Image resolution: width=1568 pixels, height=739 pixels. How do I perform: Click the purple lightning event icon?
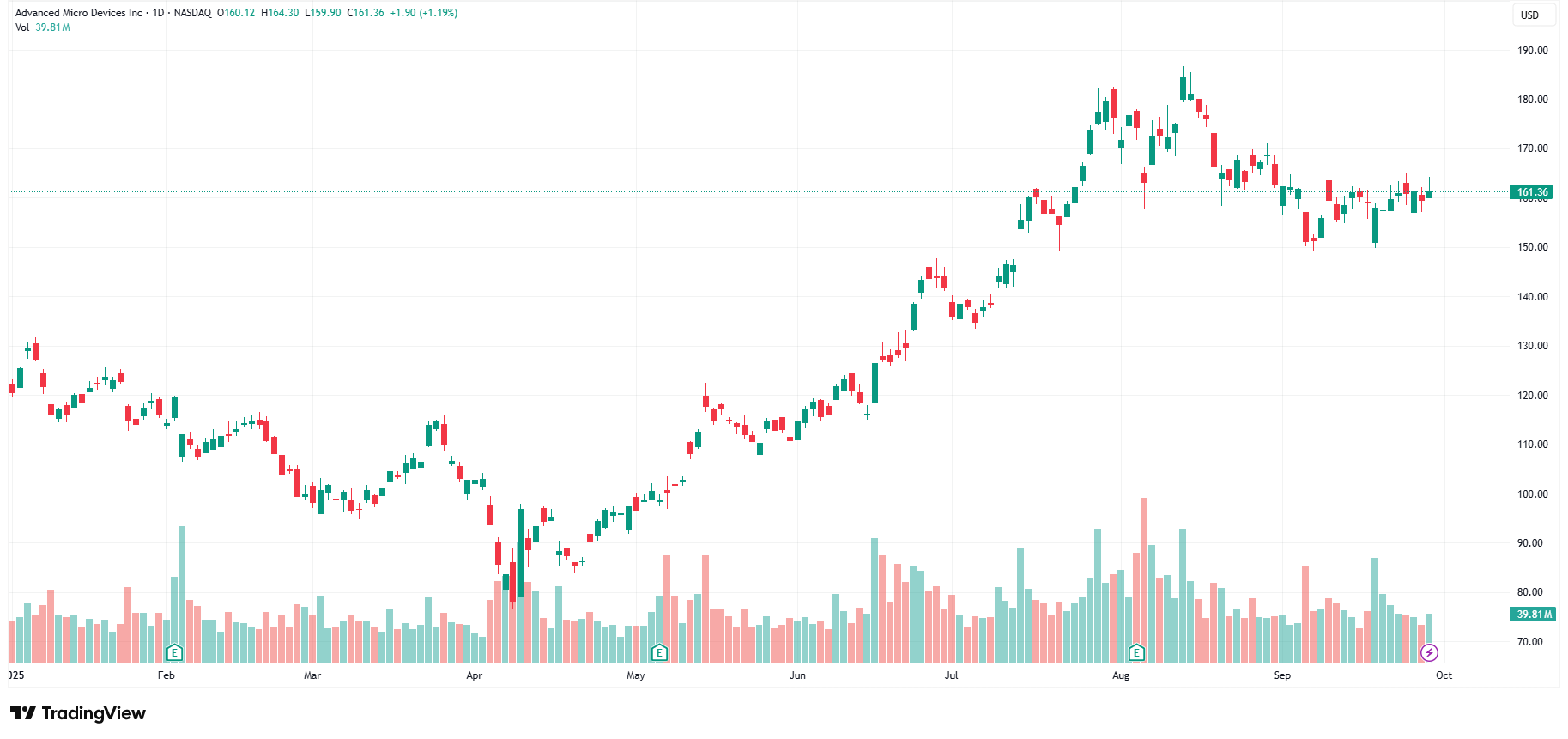click(1429, 653)
